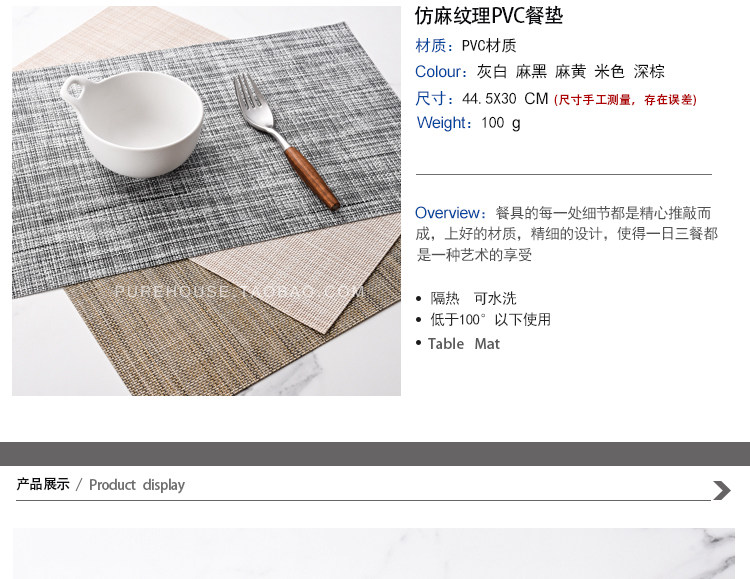The height and width of the screenshot is (579, 750).
Task: Click the Weight 100 g text
Action: coord(468,123)
